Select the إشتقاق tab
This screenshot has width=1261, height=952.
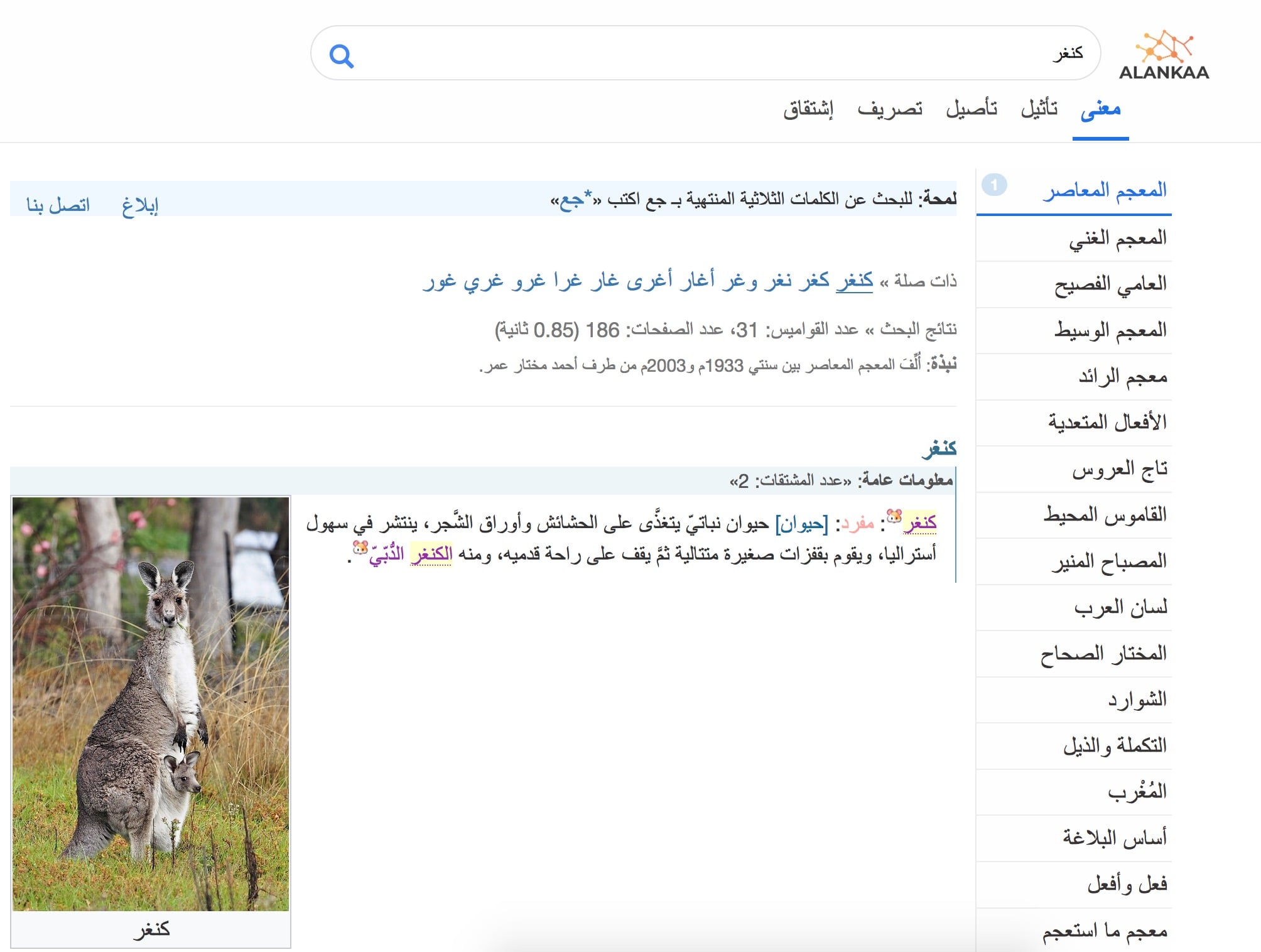click(808, 109)
